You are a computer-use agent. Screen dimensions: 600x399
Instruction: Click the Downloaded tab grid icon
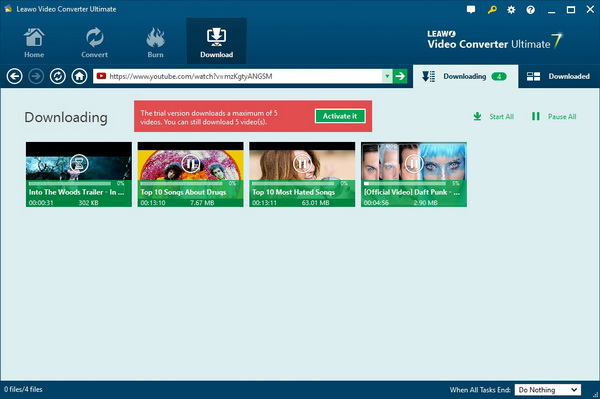click(533, 77)
